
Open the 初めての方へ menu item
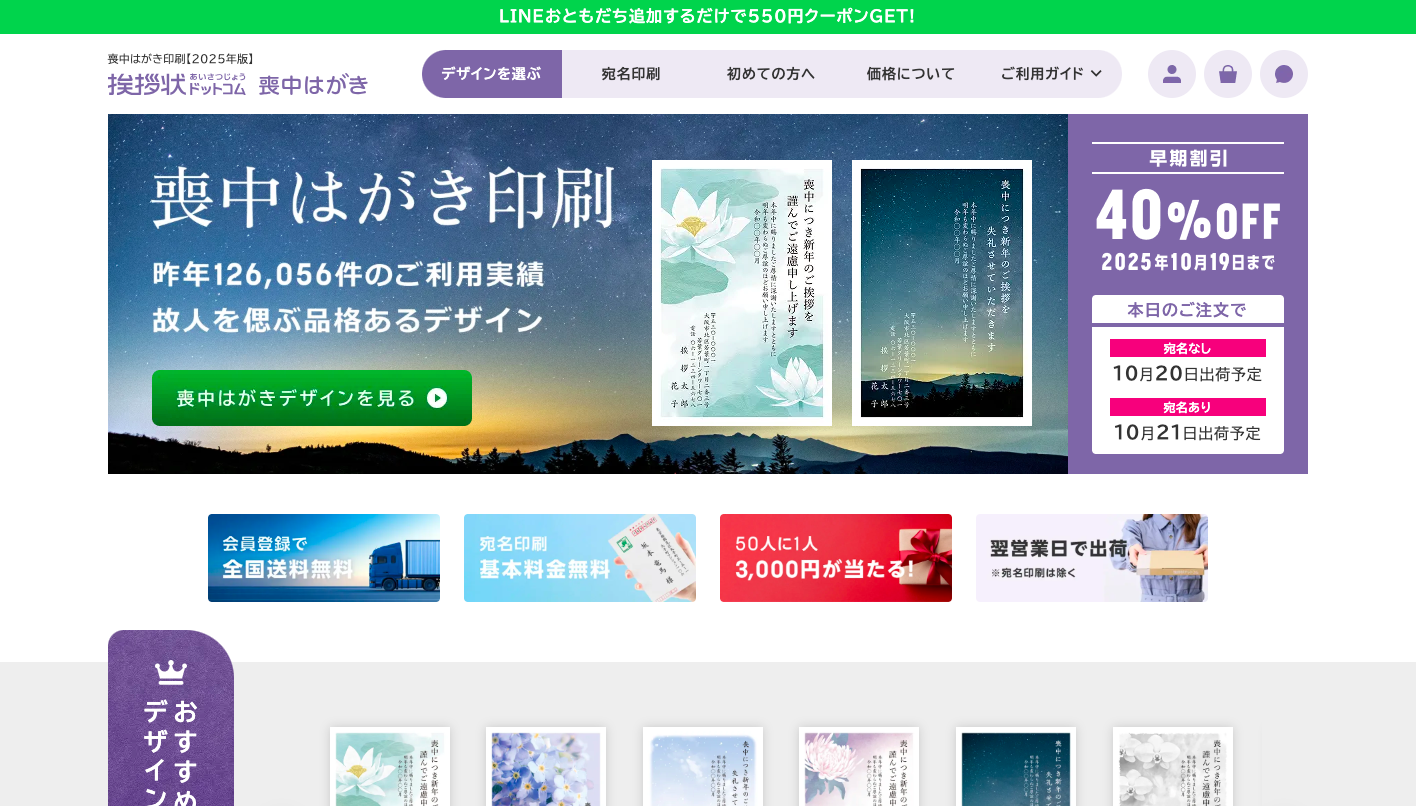pos(770,74)
